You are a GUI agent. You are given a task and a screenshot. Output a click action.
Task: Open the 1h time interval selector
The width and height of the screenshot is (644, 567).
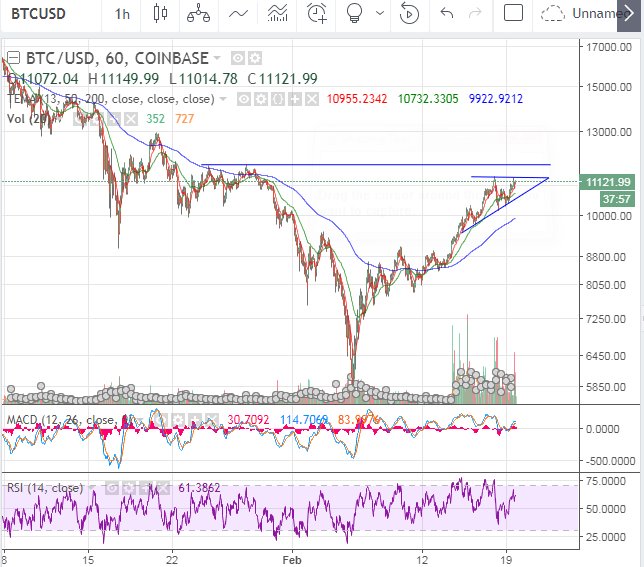122,14
